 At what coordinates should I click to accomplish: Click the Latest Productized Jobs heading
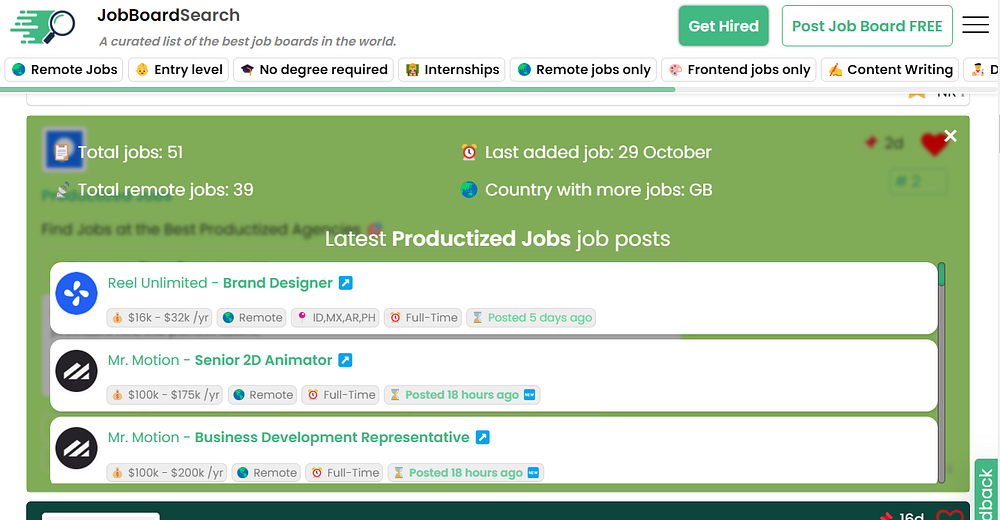pos(497,239)
